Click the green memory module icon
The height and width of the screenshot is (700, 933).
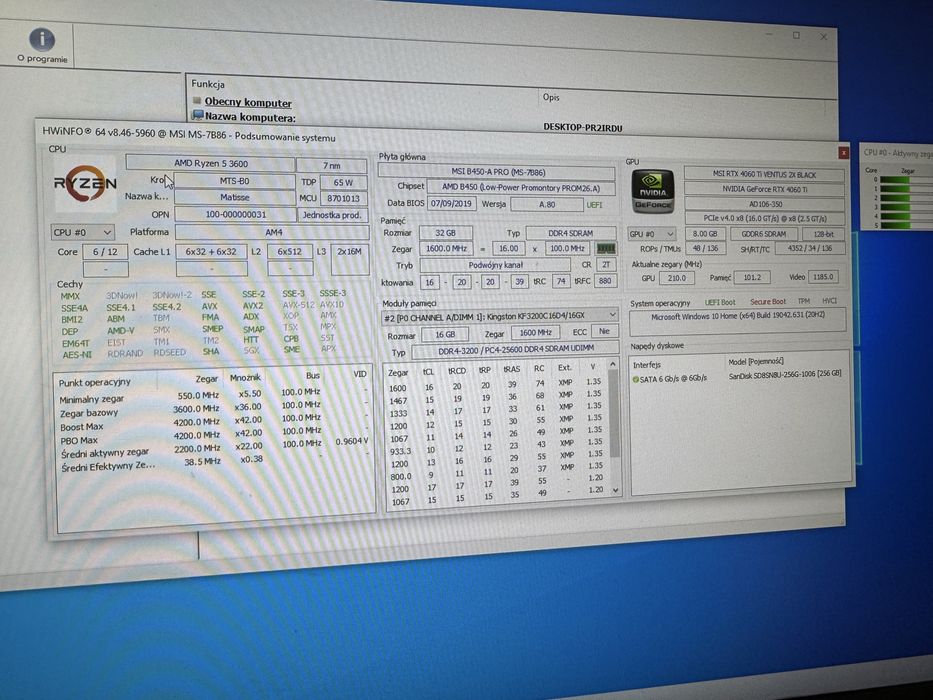606,248
